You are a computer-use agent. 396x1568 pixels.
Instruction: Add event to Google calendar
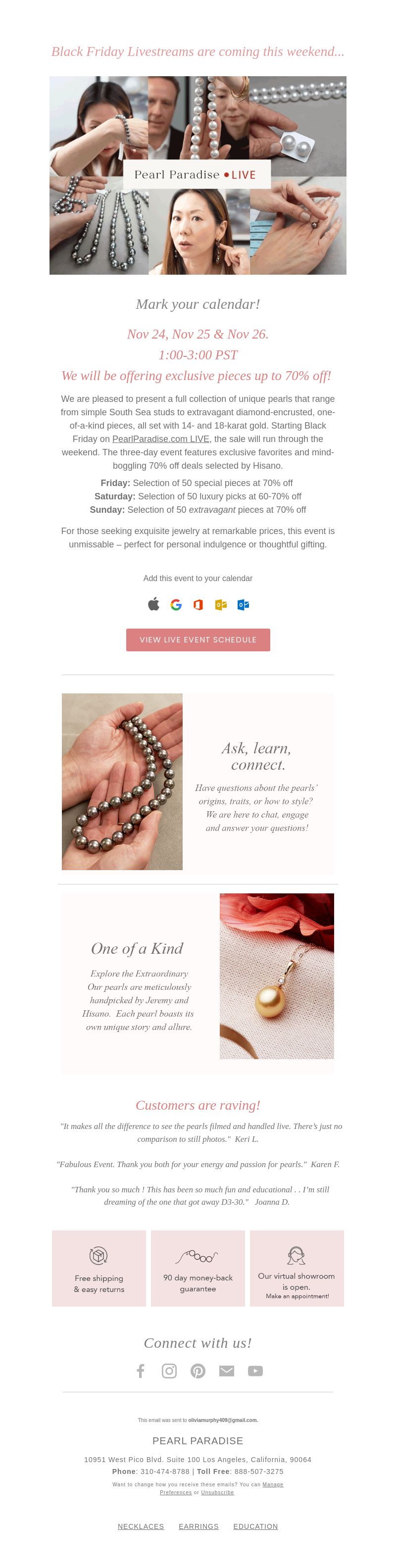[x=176, y=604]
